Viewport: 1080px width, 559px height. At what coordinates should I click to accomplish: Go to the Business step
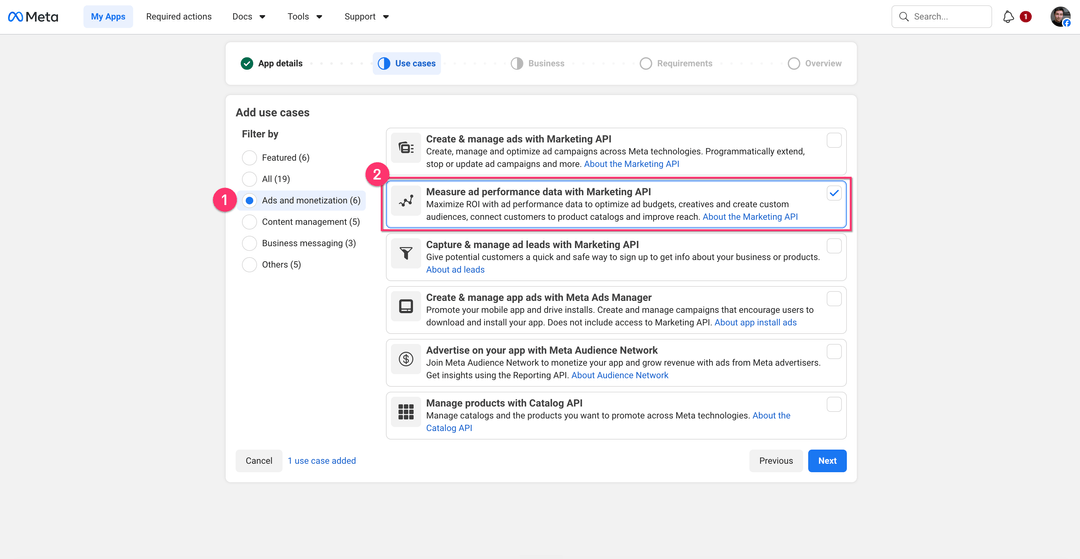[537, 63]
